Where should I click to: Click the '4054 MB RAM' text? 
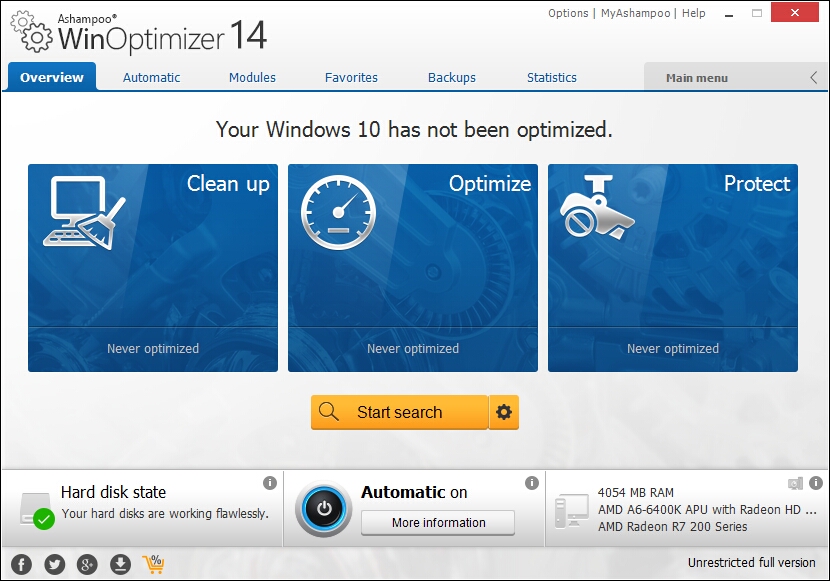pyautogui.click(x=636, y=493)
